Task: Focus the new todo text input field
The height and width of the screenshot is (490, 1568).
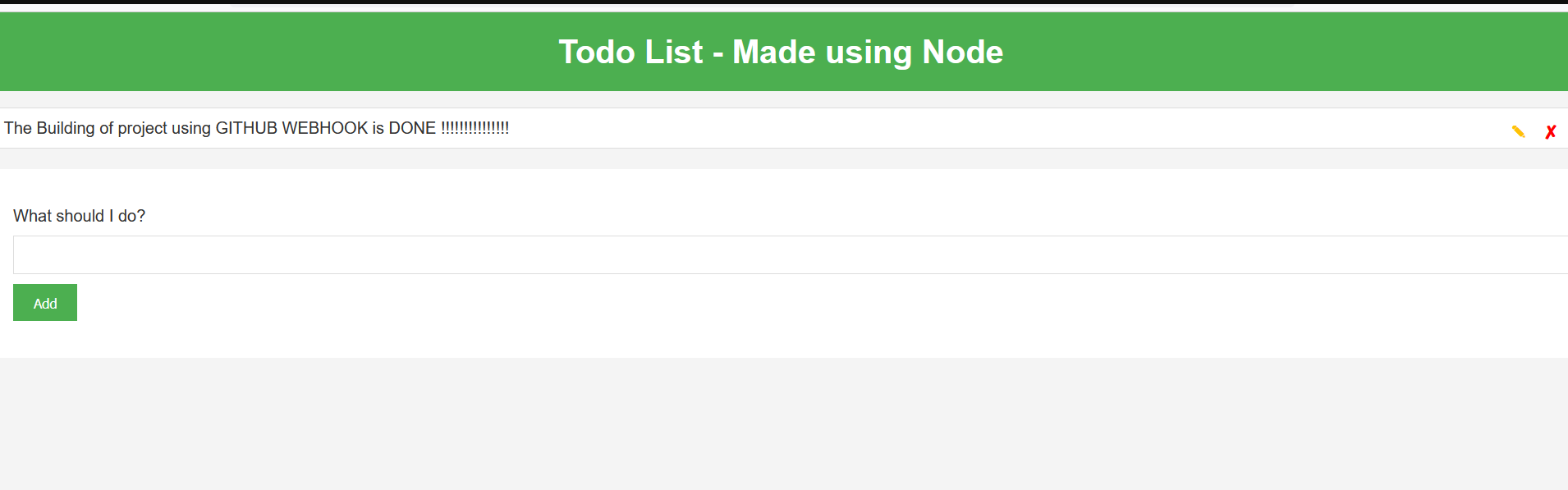Action: tap(788, 254)
